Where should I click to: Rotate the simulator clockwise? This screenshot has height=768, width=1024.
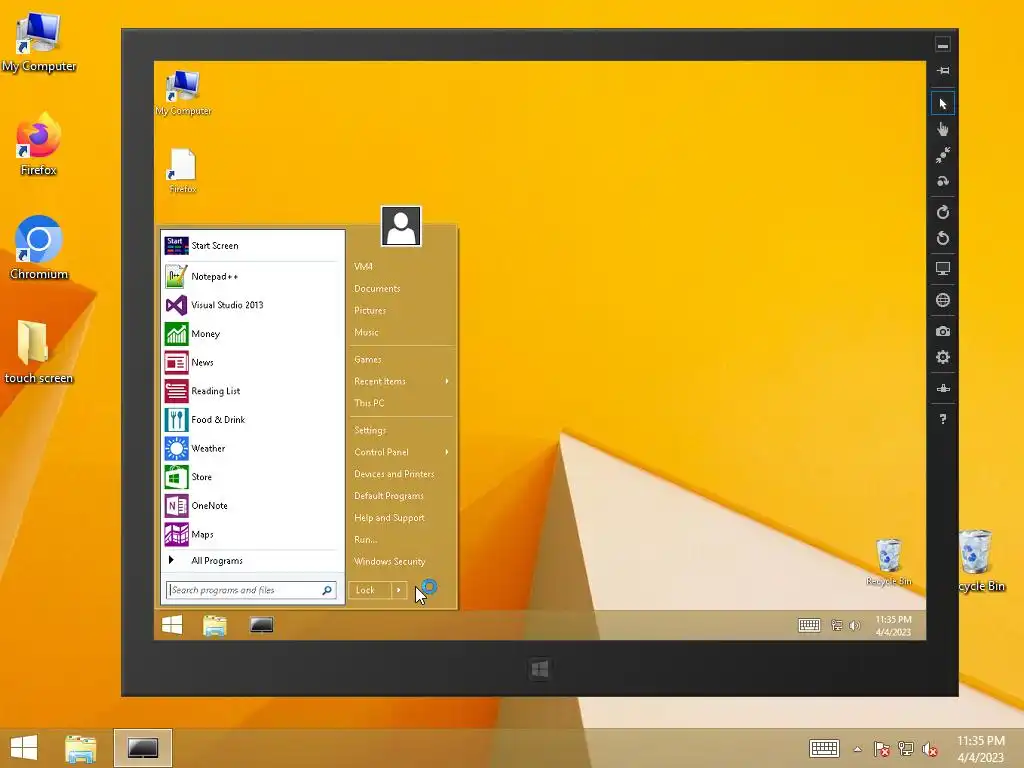tap(942, 212)
